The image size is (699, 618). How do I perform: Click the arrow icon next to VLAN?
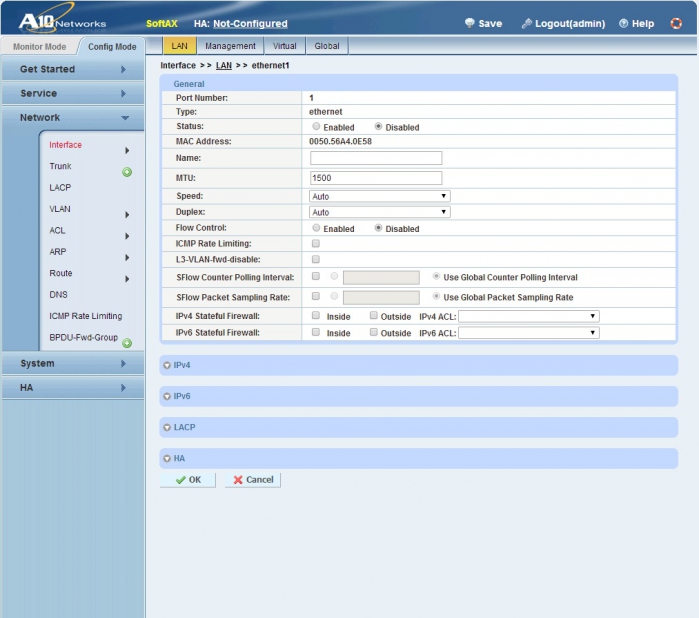(127, 215)
